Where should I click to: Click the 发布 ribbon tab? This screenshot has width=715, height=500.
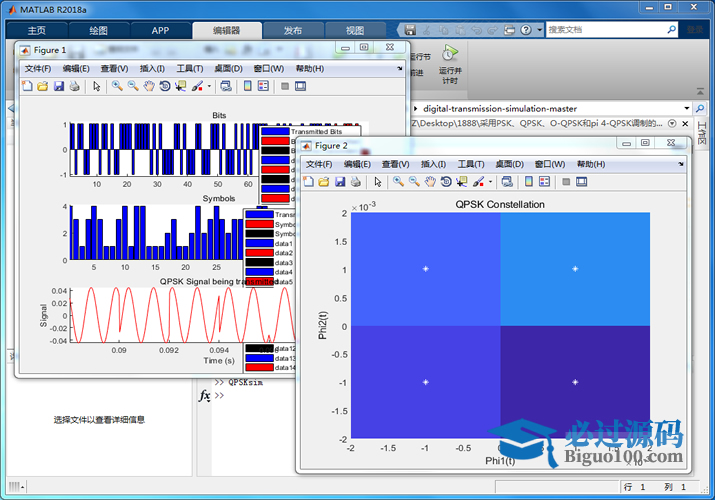coord(293,30)
